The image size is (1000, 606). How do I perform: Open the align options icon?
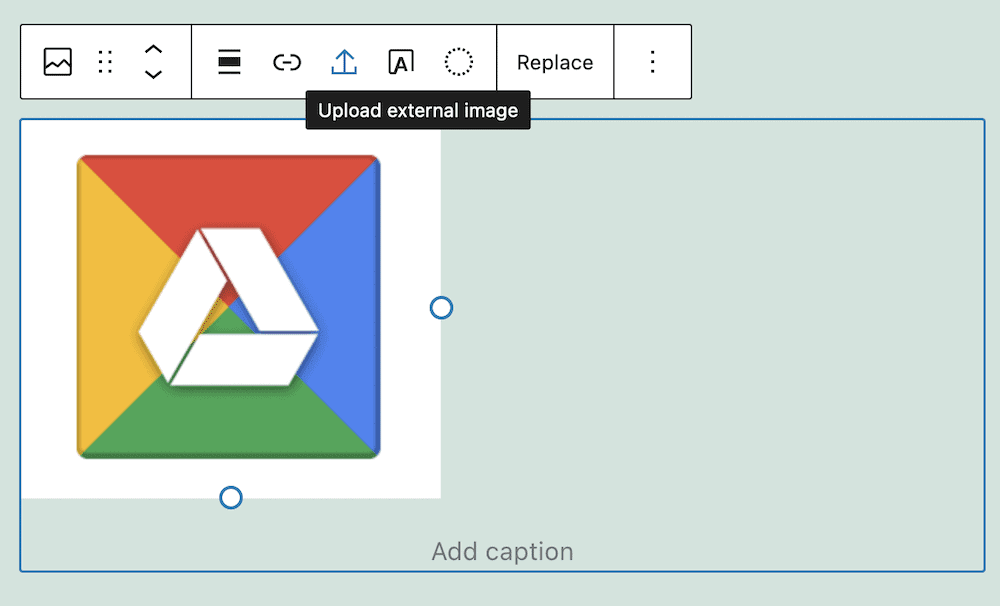(230, 62)
